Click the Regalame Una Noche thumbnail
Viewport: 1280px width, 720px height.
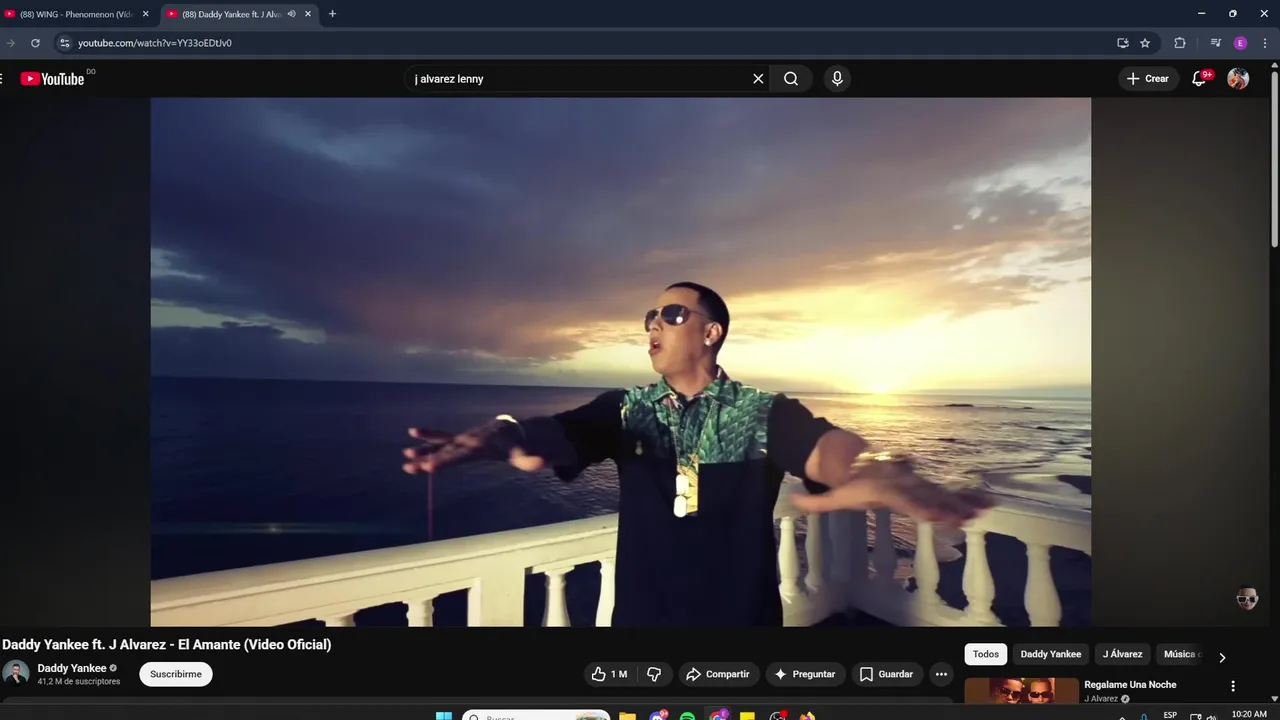[x=1022, y=691]
